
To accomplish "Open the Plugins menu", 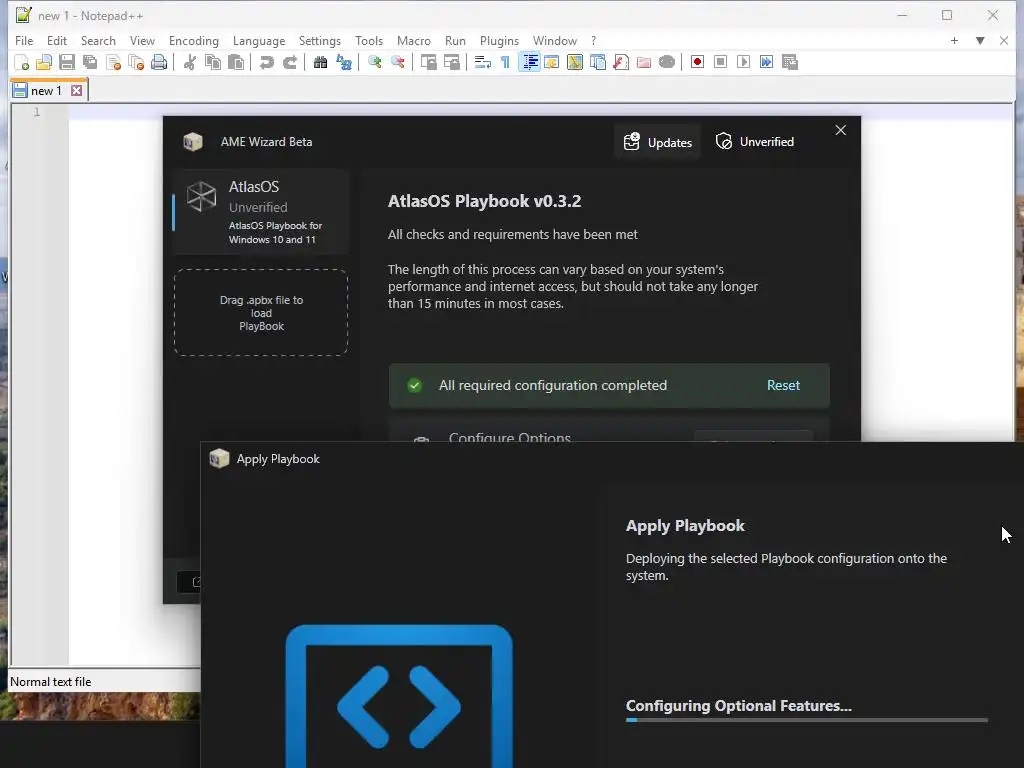I will click(499, 40).
